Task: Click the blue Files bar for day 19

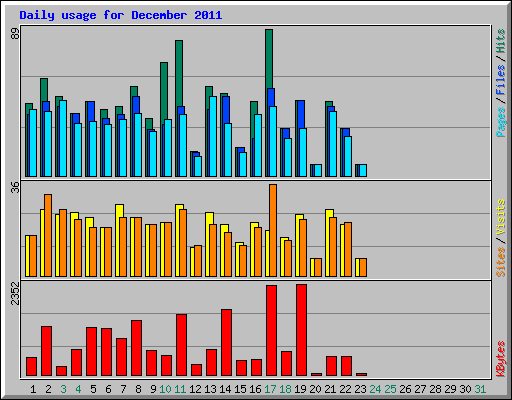Action: point(301,114)
